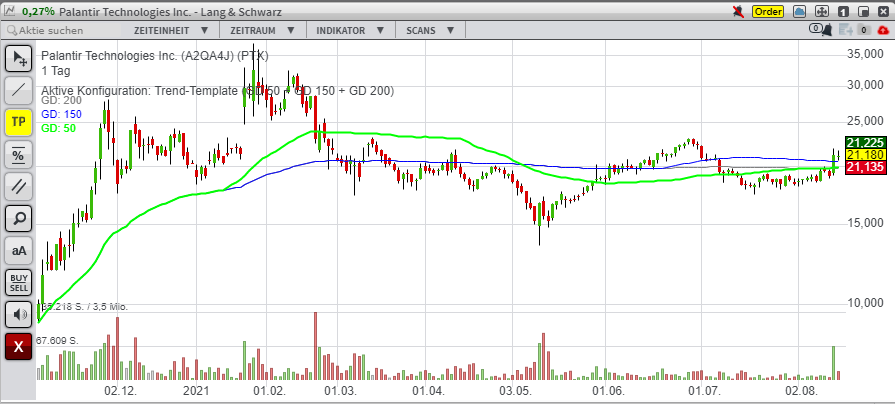Viewport: 895px width, 404px height.
Task: Click the green 'GD: 50' indicator label
Action: pyautogui.click(x=58, y=128)
